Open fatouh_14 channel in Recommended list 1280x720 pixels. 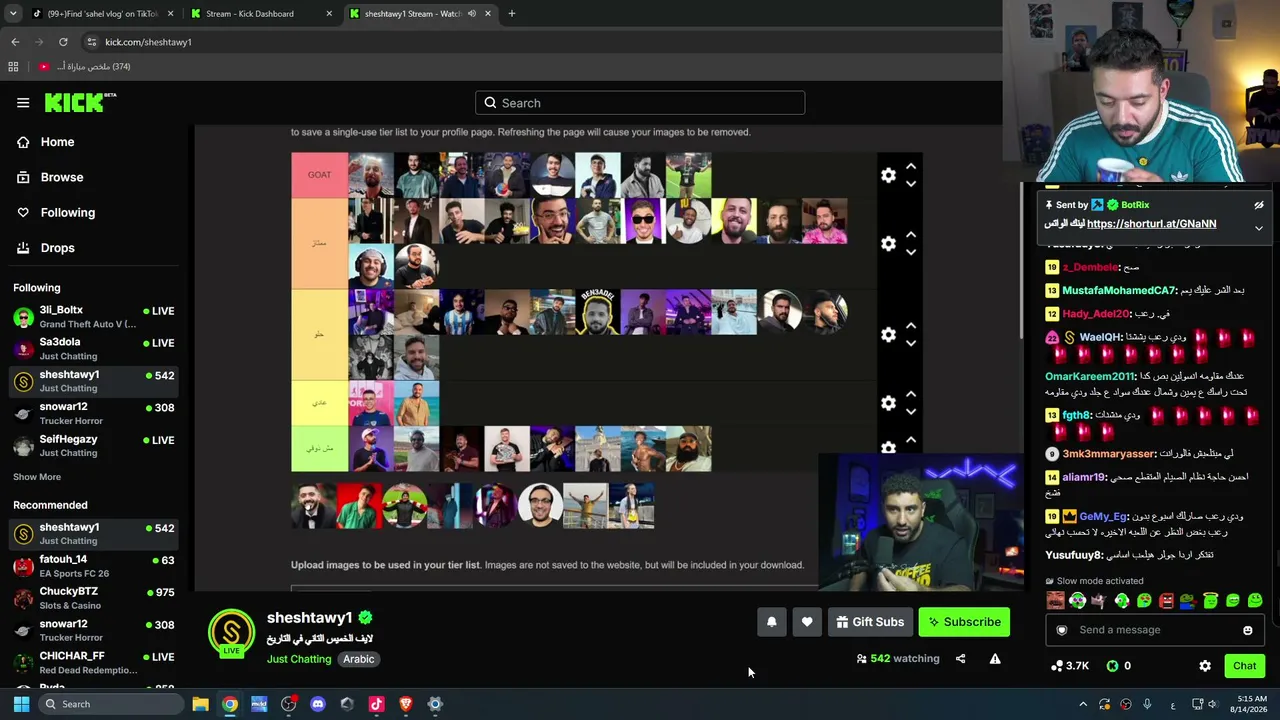95,566
